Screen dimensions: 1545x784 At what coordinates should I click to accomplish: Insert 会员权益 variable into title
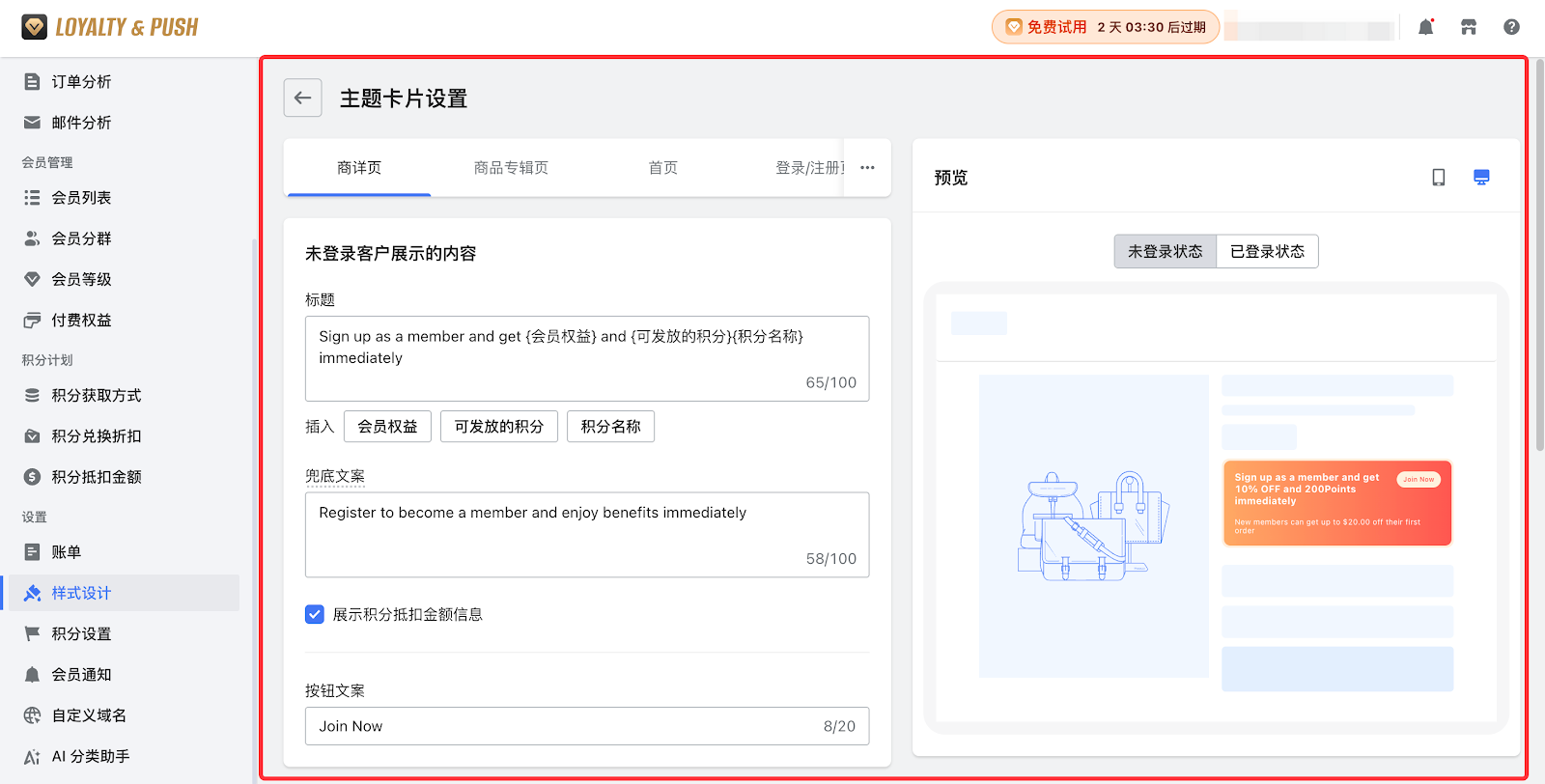click(387, 427)
